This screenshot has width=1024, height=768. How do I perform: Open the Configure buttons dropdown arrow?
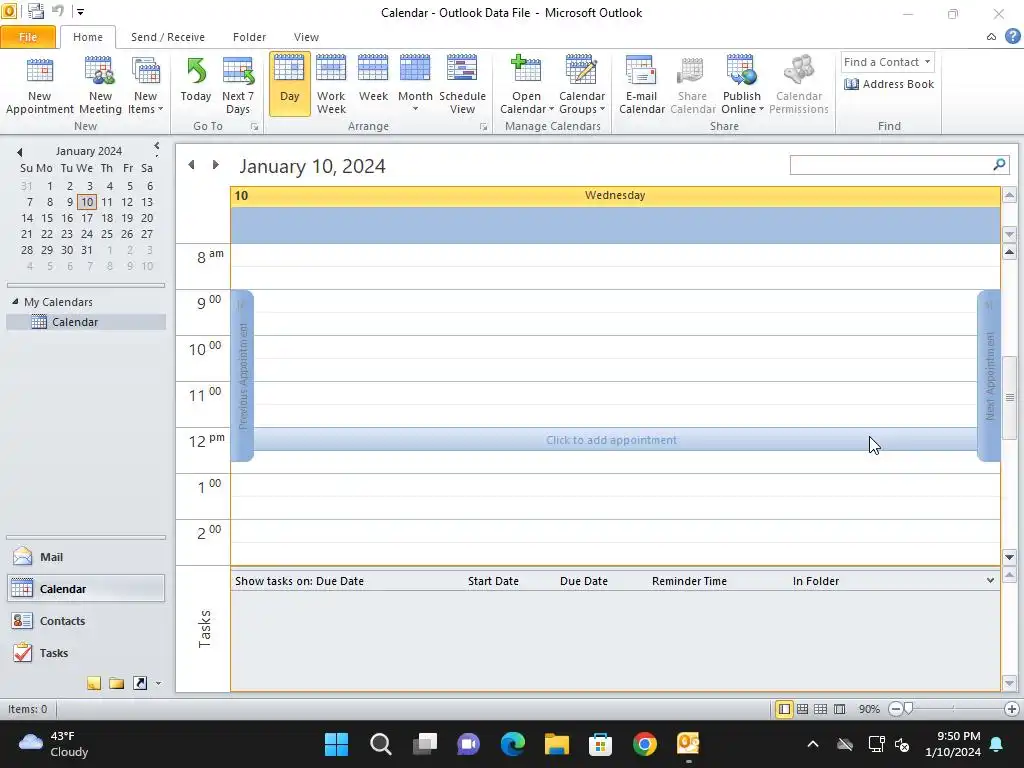coord(158,684)
